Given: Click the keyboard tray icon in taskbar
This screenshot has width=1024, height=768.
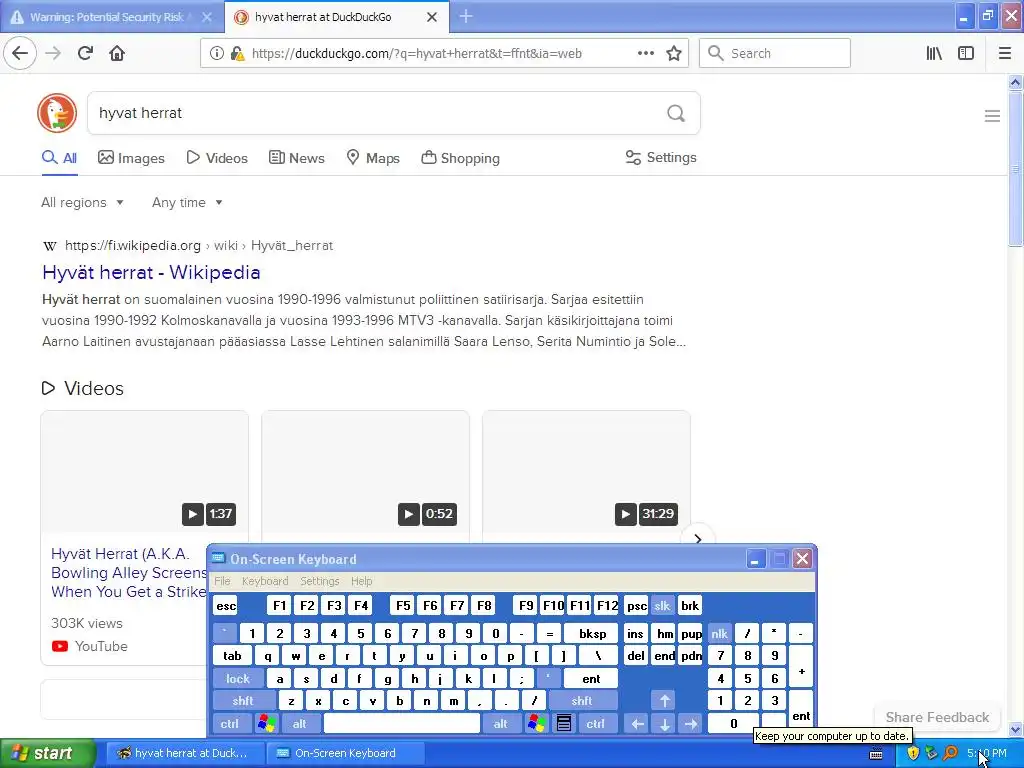Looking at the screenshot, I should click(876, 754).
